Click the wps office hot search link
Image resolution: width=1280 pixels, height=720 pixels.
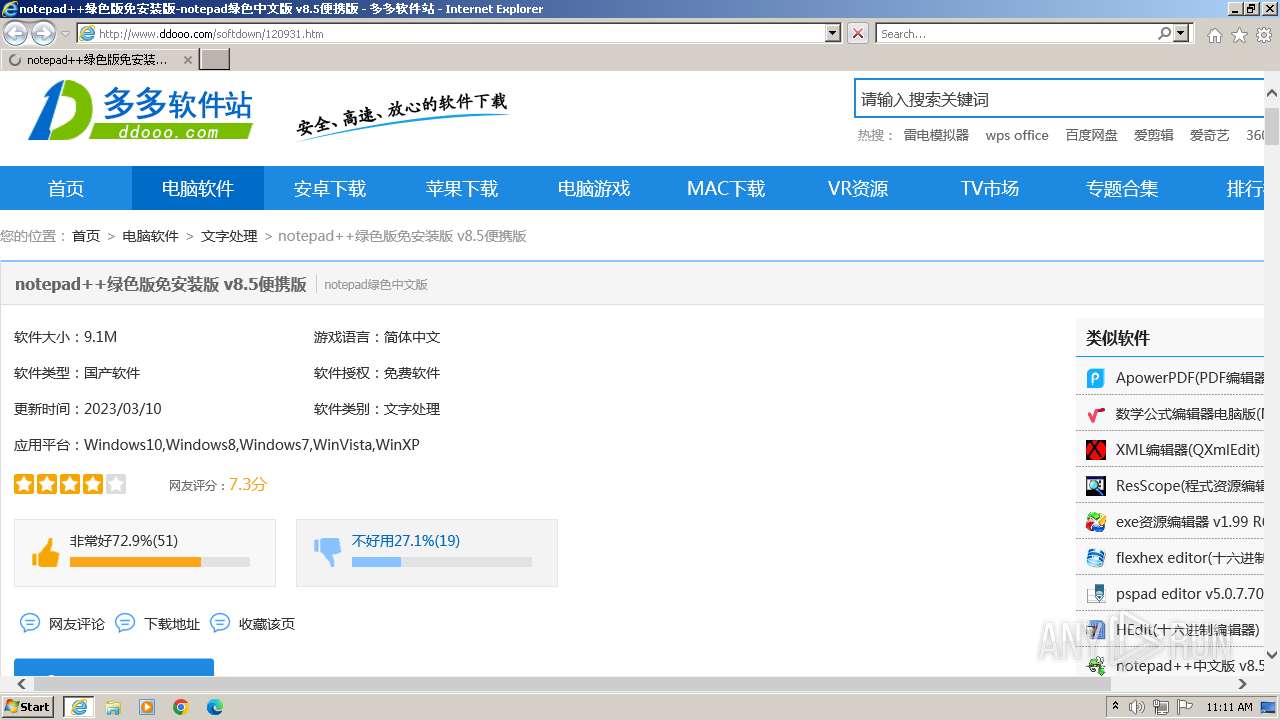click(x=1017, y=135)
